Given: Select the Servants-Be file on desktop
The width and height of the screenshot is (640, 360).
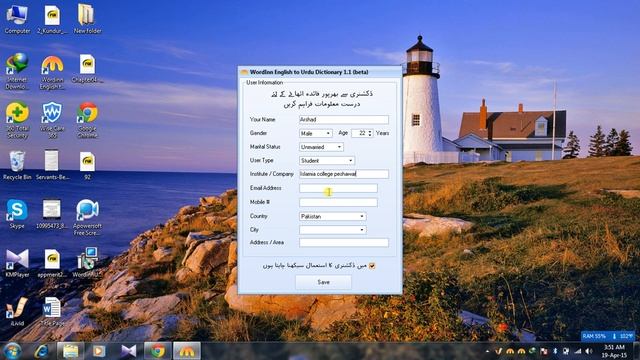Looking at the screenshot, I should tap(52, 165).
